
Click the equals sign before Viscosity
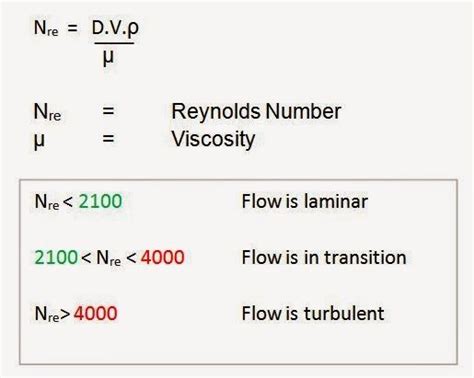(x=108, y=138)
